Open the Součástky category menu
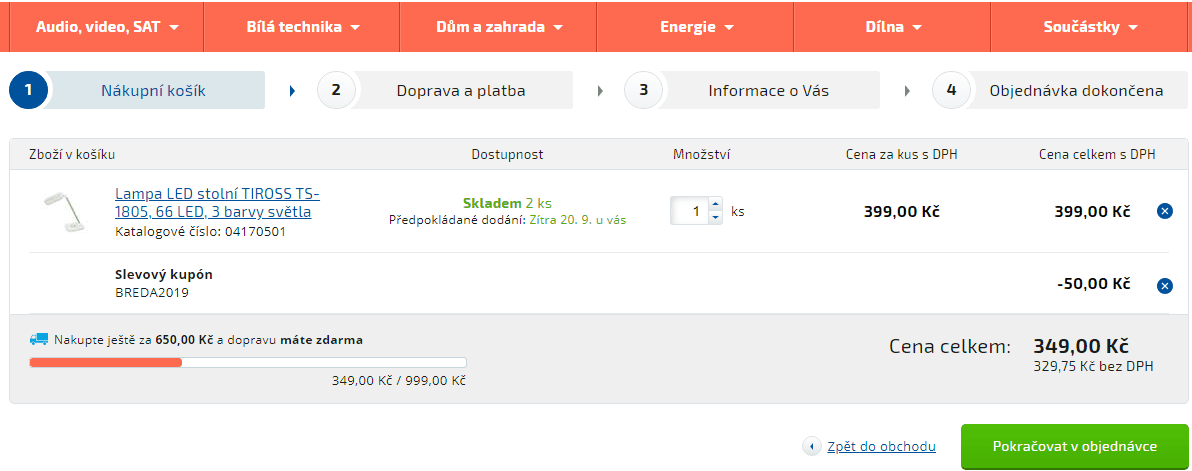This screenshot has height=471, width=1192. point(1090,27)
